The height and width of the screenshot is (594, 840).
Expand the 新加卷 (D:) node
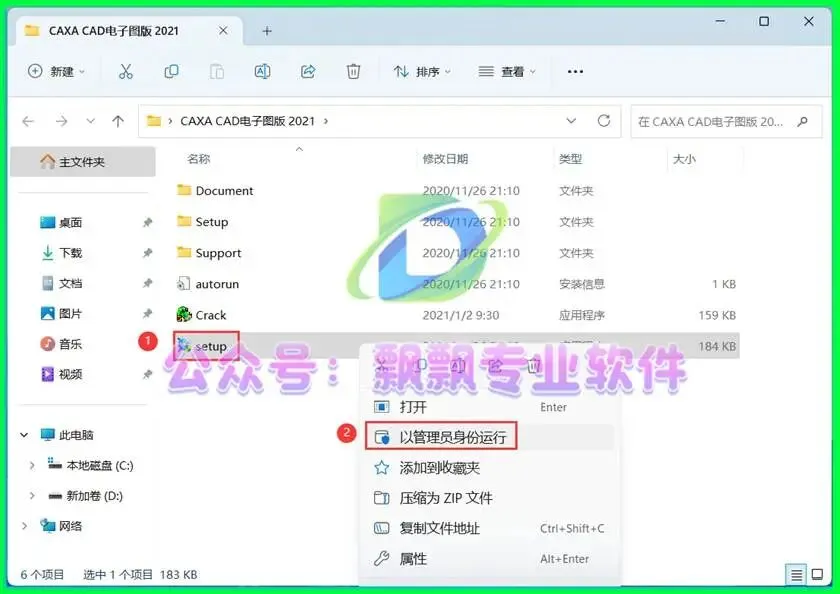32,496
